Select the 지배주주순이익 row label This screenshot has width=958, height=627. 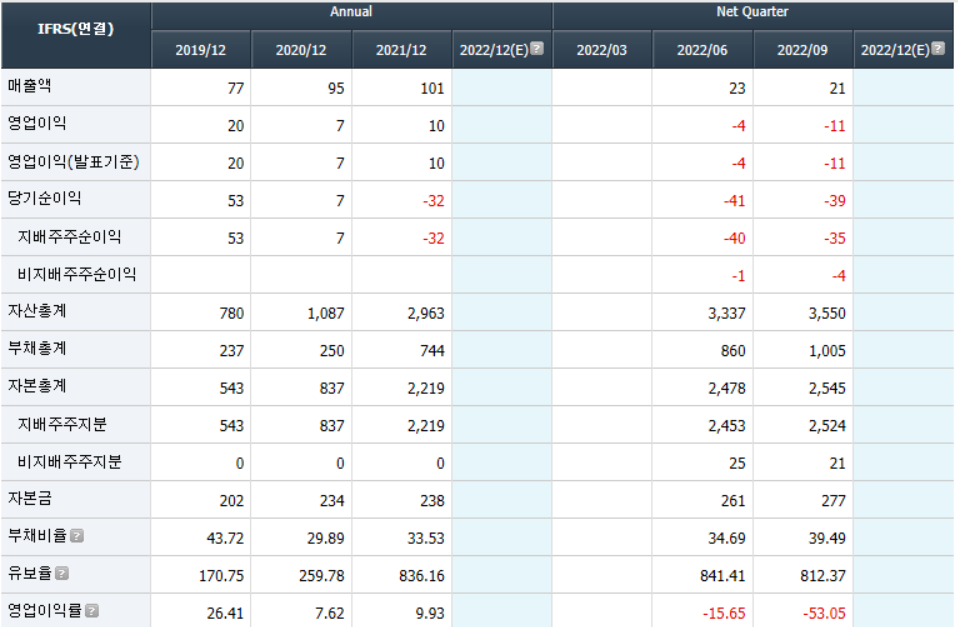[x=69, y=236]
